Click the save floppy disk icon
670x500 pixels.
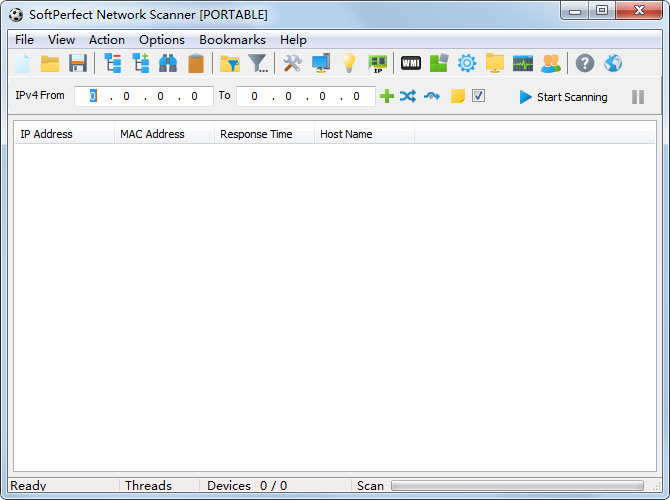[78, 64]
